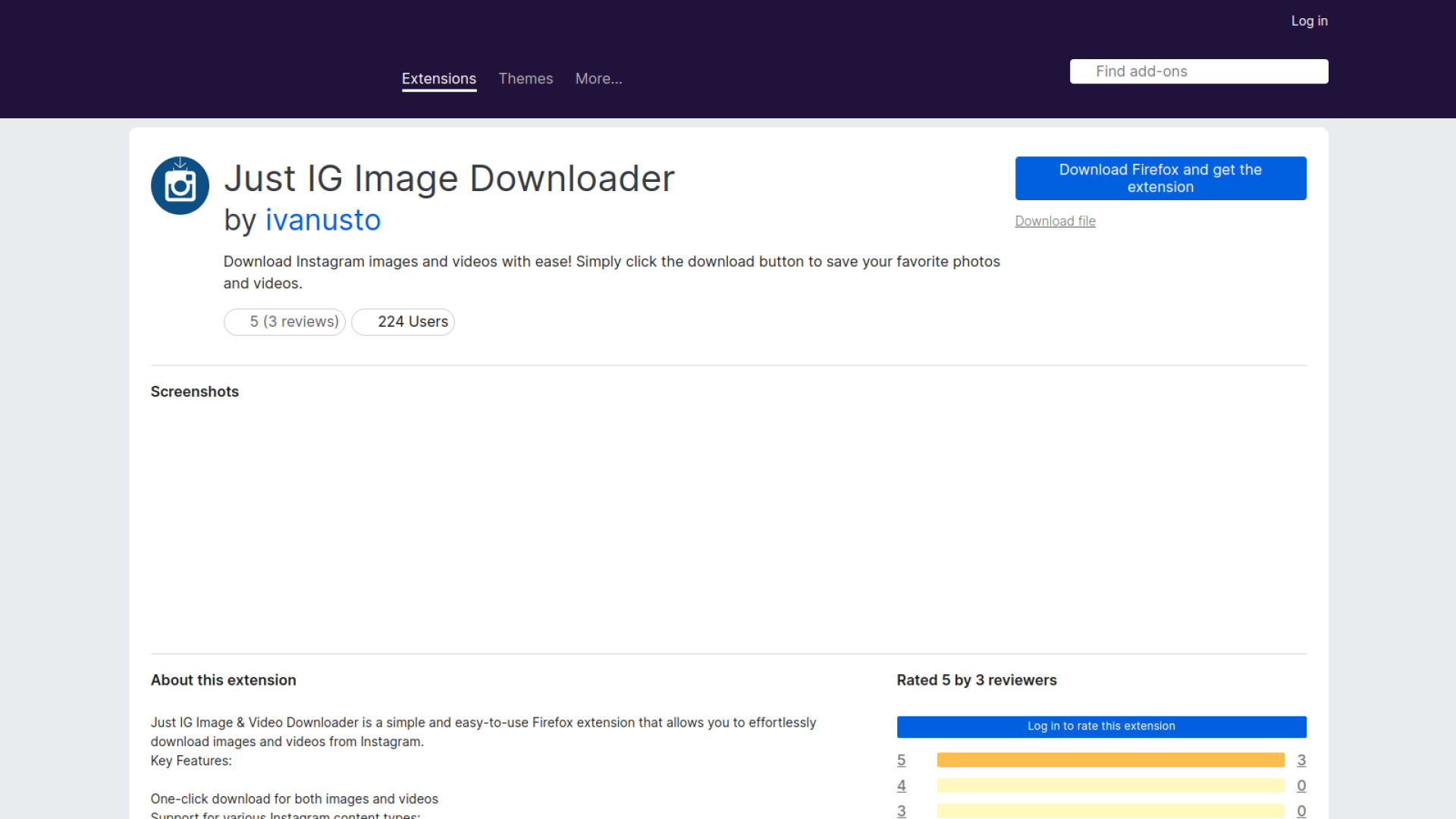
Task: Click the 4-star rating row link
Action: [902, 786]
